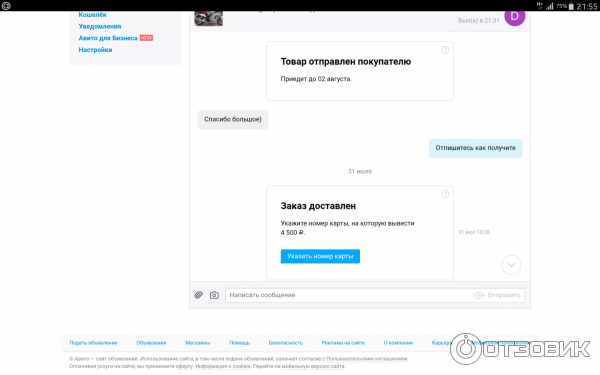
Task: Open footer link Безопасность
Action: [286, 343]
